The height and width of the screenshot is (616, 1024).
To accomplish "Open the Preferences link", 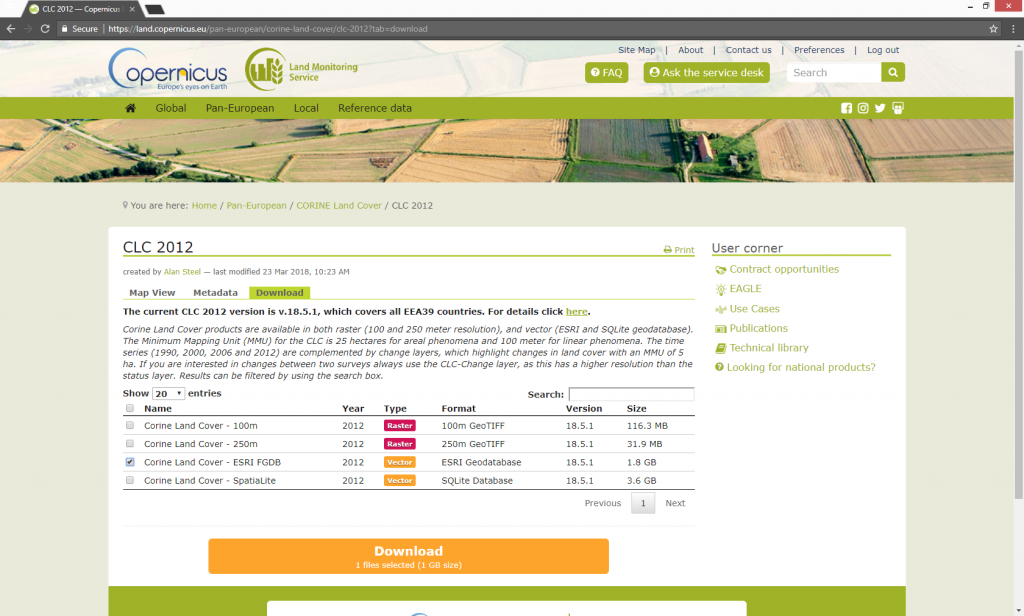I will click(x=819, y=50).
